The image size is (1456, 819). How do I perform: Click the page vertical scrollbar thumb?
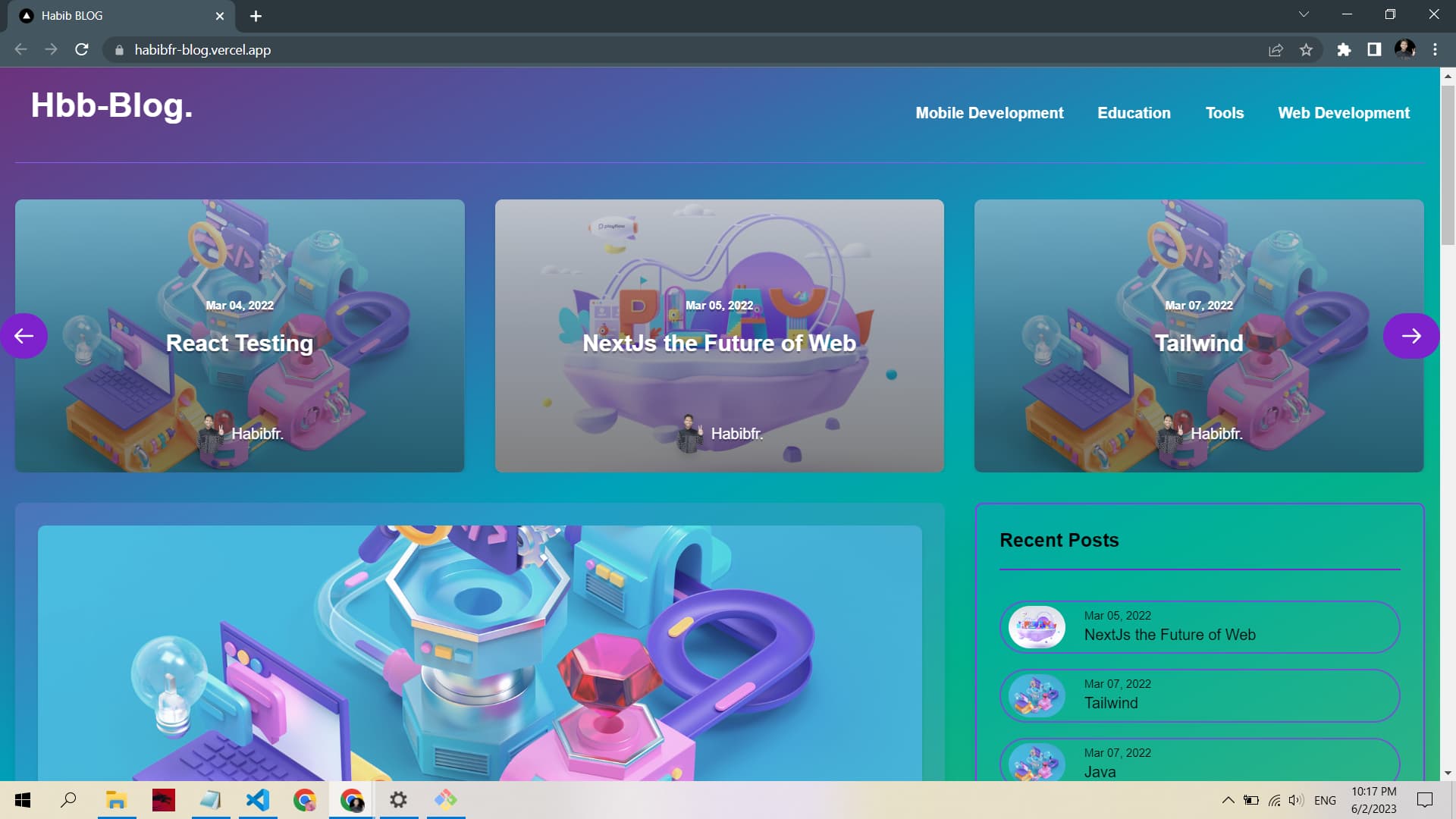1448,165
